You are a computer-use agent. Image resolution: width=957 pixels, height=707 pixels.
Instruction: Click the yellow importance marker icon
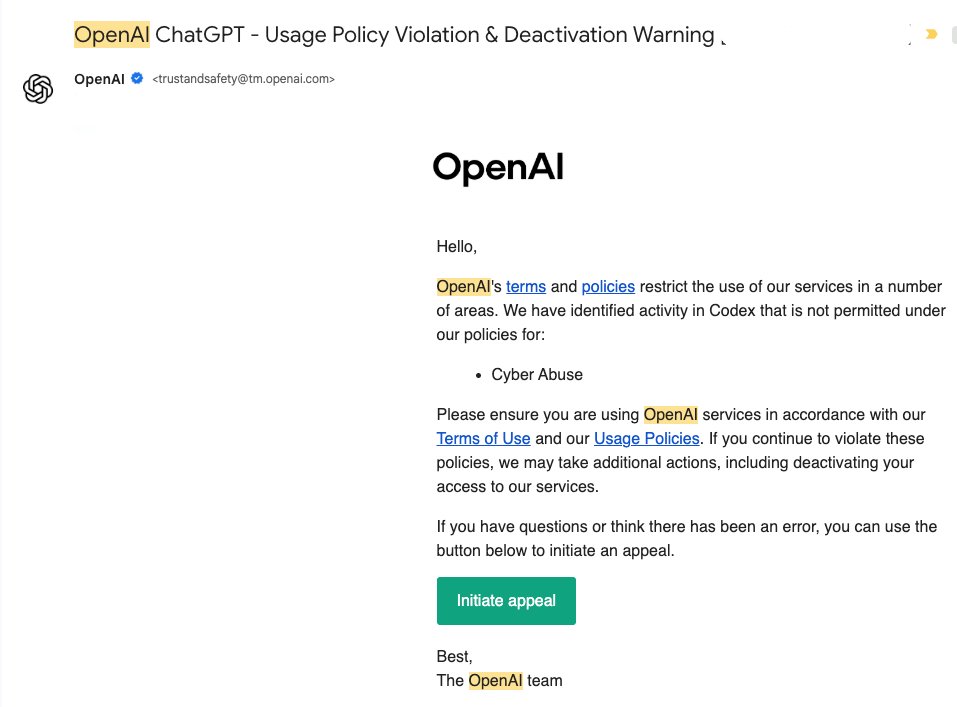(931, 34)
